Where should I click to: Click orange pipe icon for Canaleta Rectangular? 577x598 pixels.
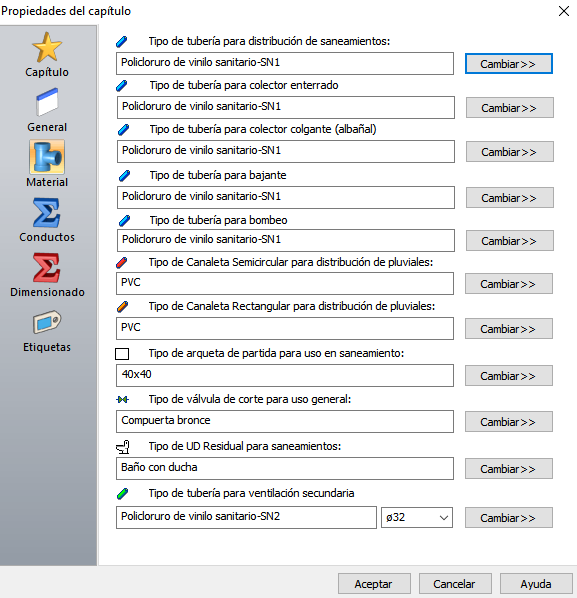click(x=122, y=307)
